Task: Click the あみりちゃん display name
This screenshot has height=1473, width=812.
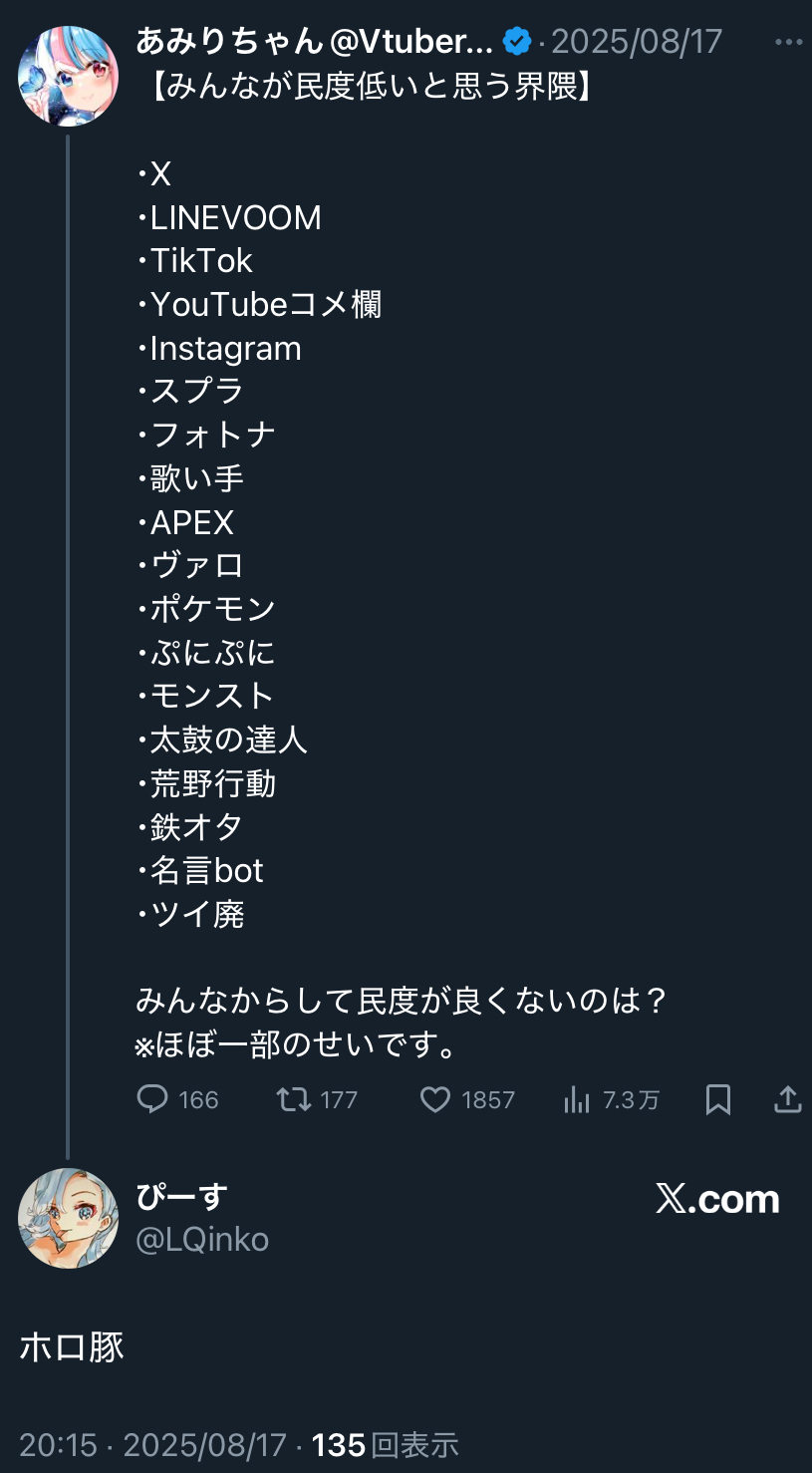Action: [x=229, y=42]
